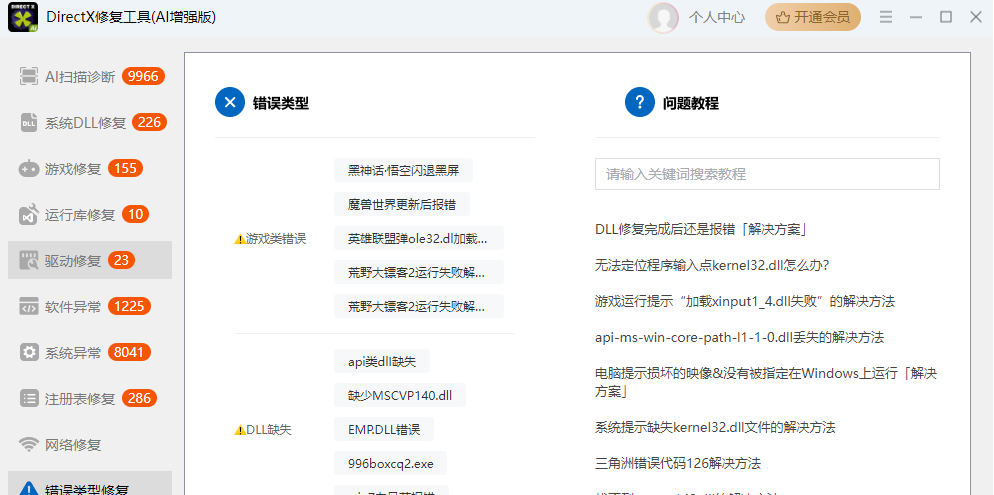Image resolution: width=994 pixels, height=495 pixels.
Task: Click the tutorial keyword search field
Action: (767, 174)
